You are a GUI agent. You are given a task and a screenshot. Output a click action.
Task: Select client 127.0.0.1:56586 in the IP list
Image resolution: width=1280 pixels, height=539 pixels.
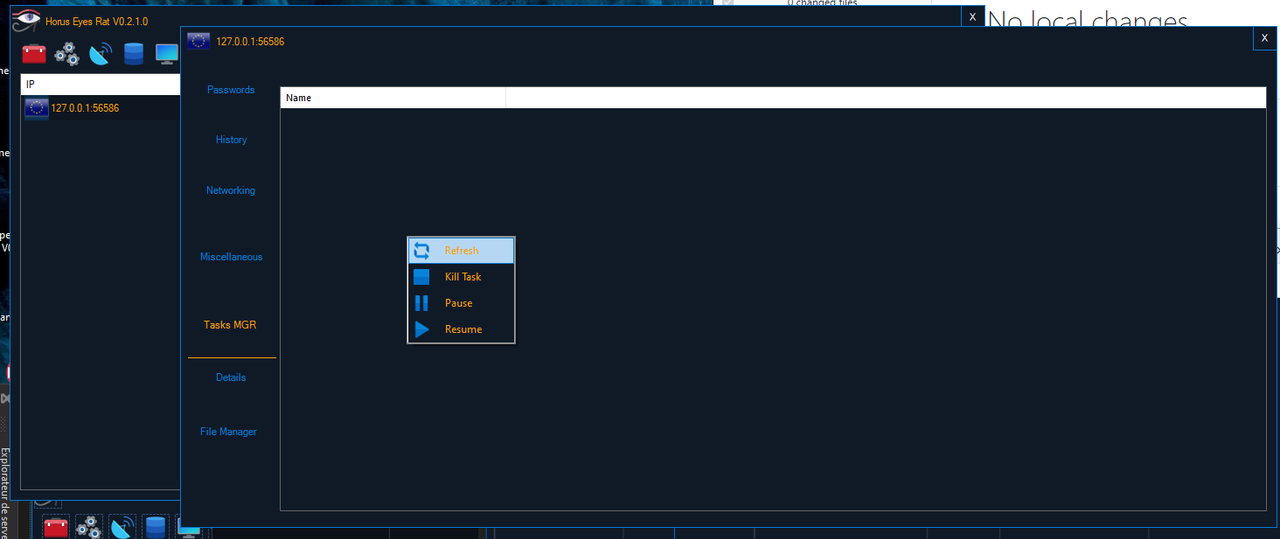point(100,108)
